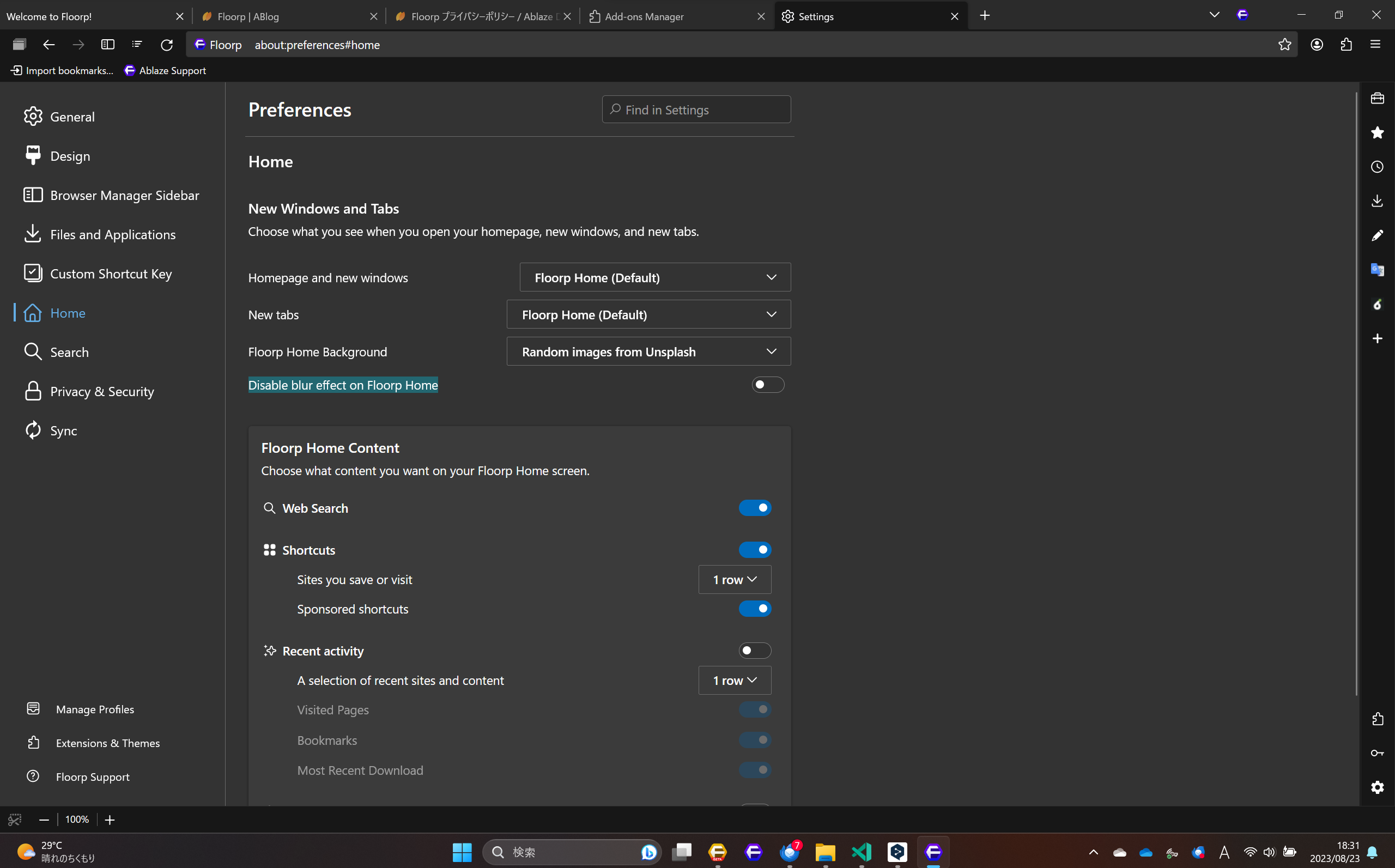This screenshot has width=1395, height=868.
Task: Toggle Disable blur effect on Floorp Home
Action: [x=768, y=385]
